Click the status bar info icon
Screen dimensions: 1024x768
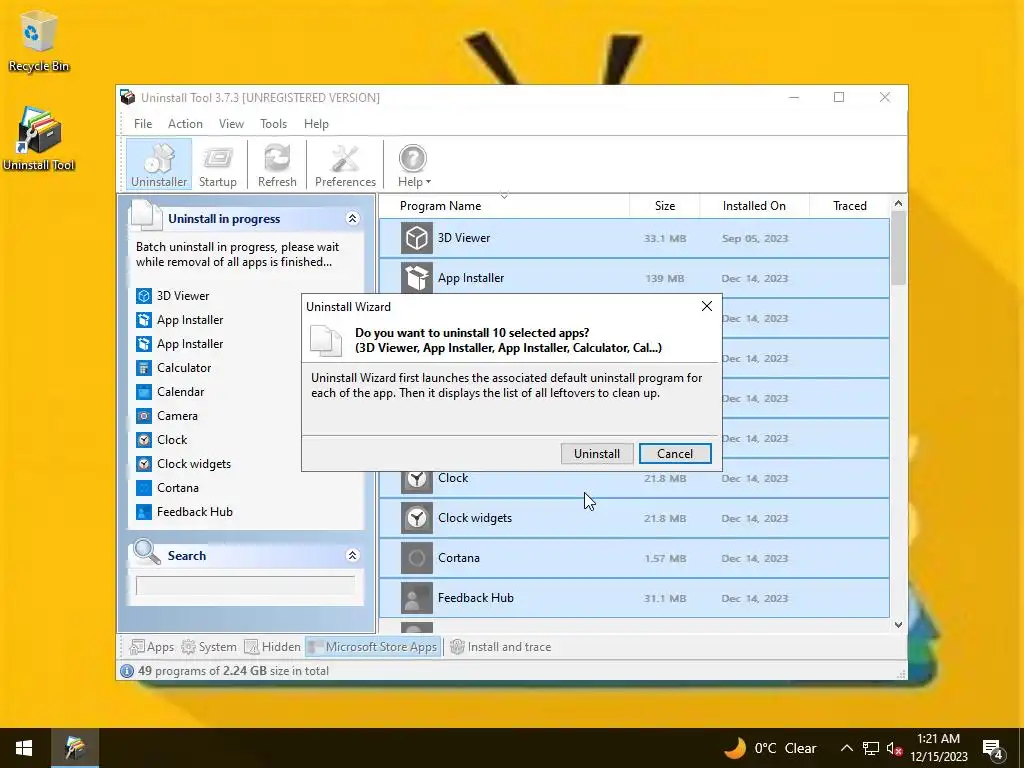[127, 671]
